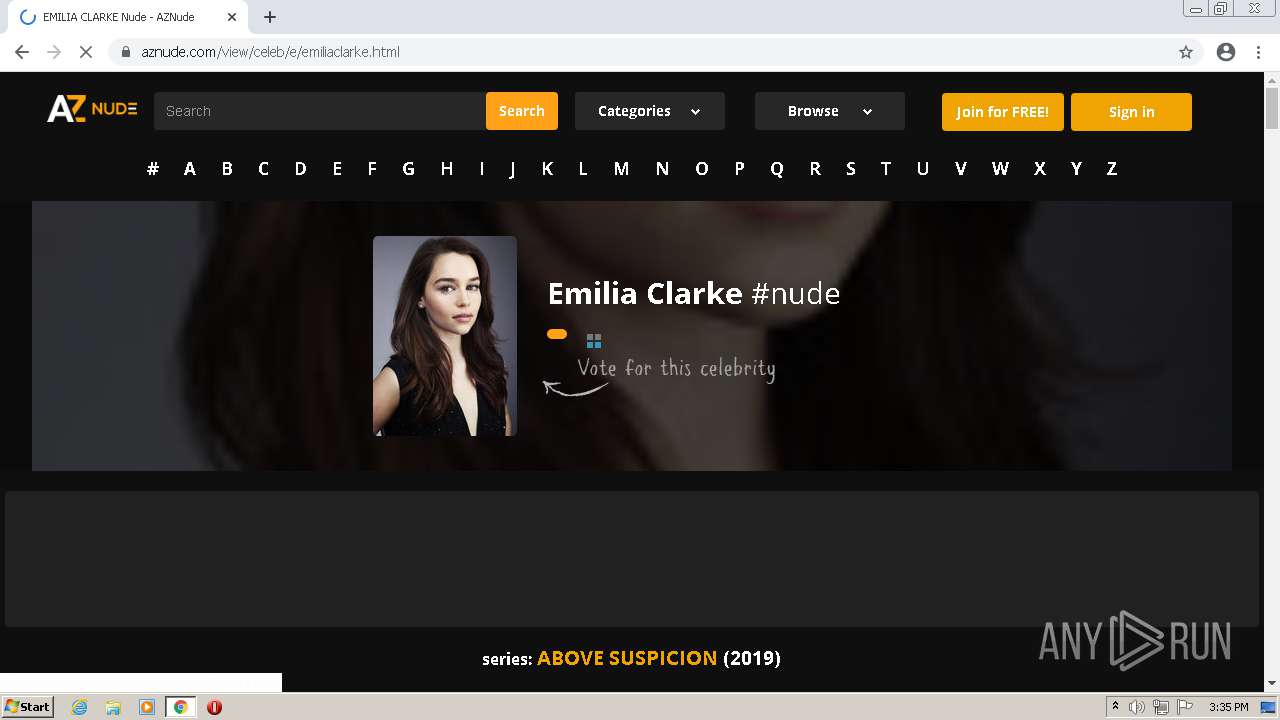Open volume control in tray
Viewport: 1280px width, 720px height.
[1136, 707]
